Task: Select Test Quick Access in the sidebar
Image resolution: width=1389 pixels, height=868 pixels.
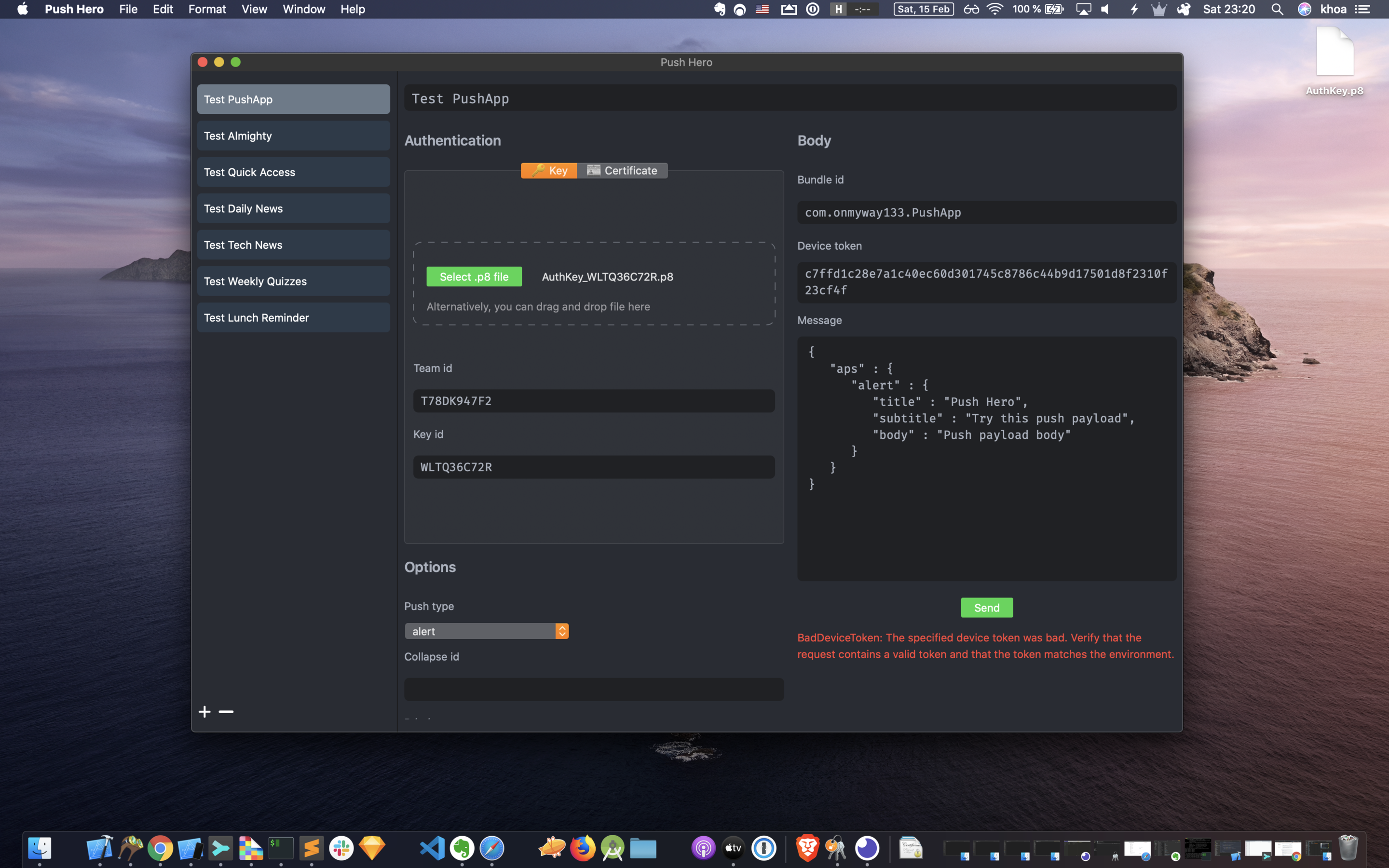Action: tap(293, 172)
